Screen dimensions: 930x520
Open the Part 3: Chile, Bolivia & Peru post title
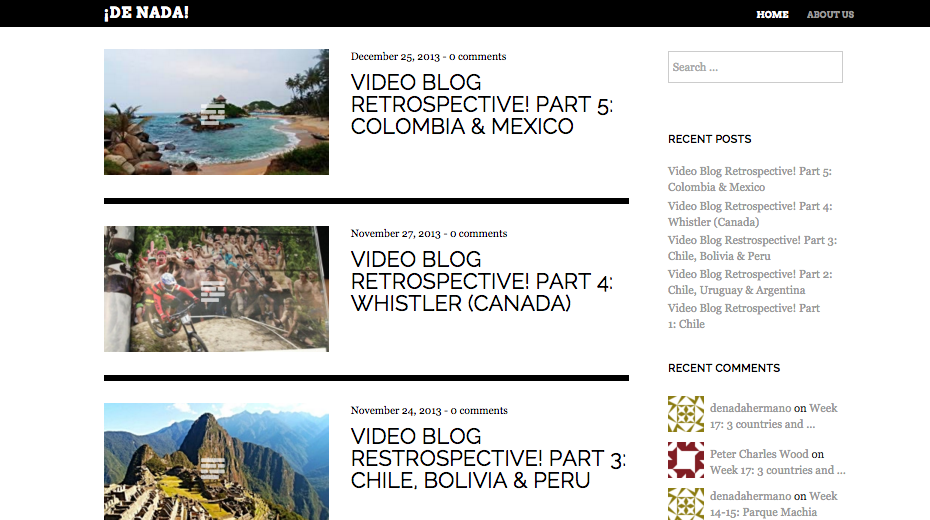point(488,458)
